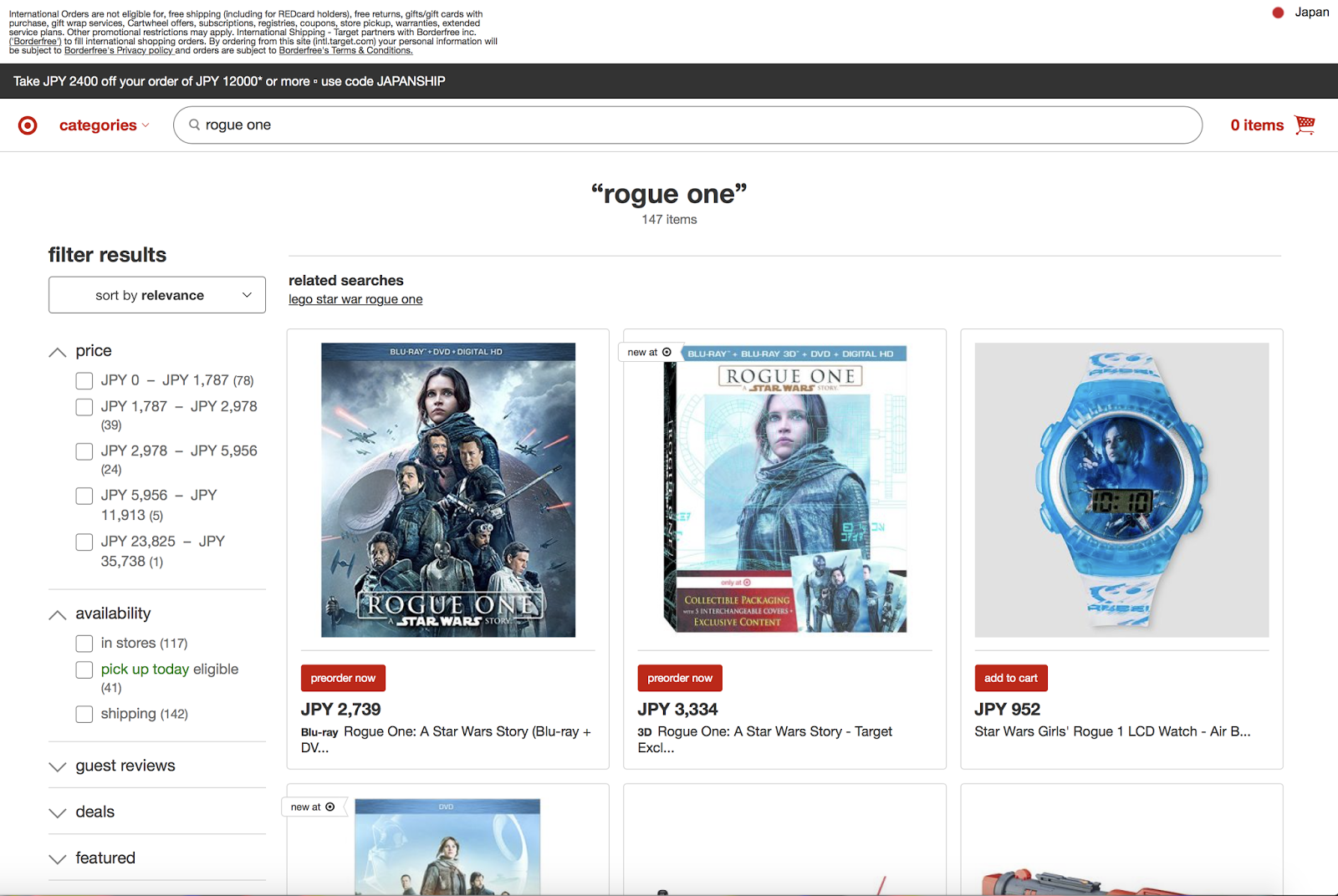Open the shopping cart icon
This screenshot has height=896, width=1338.
point(1305,125)
